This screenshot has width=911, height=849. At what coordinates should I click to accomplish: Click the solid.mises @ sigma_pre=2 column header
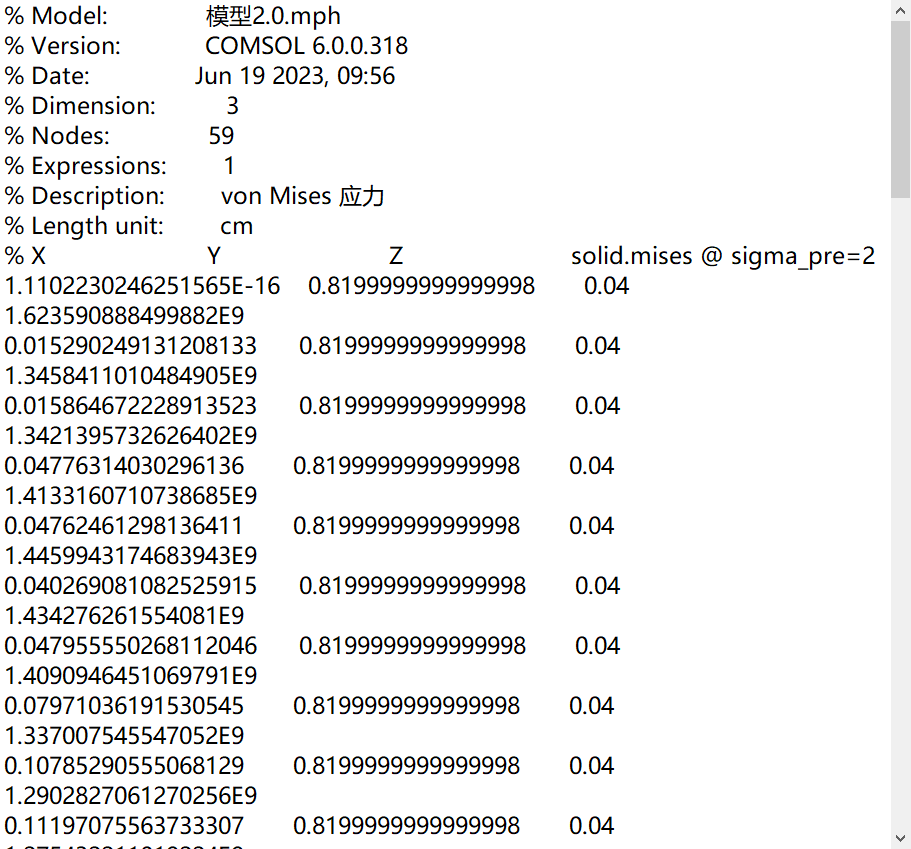coord(722,256)
